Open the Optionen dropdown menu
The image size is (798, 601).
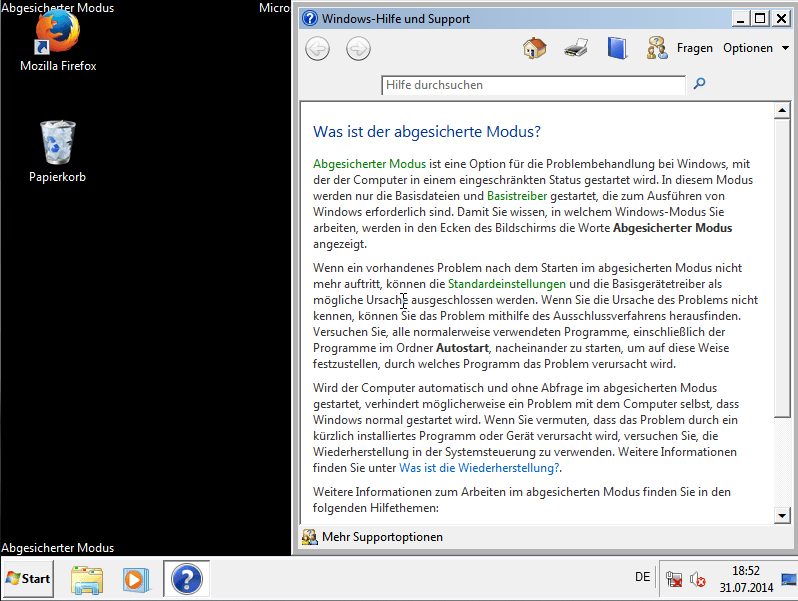756,48
